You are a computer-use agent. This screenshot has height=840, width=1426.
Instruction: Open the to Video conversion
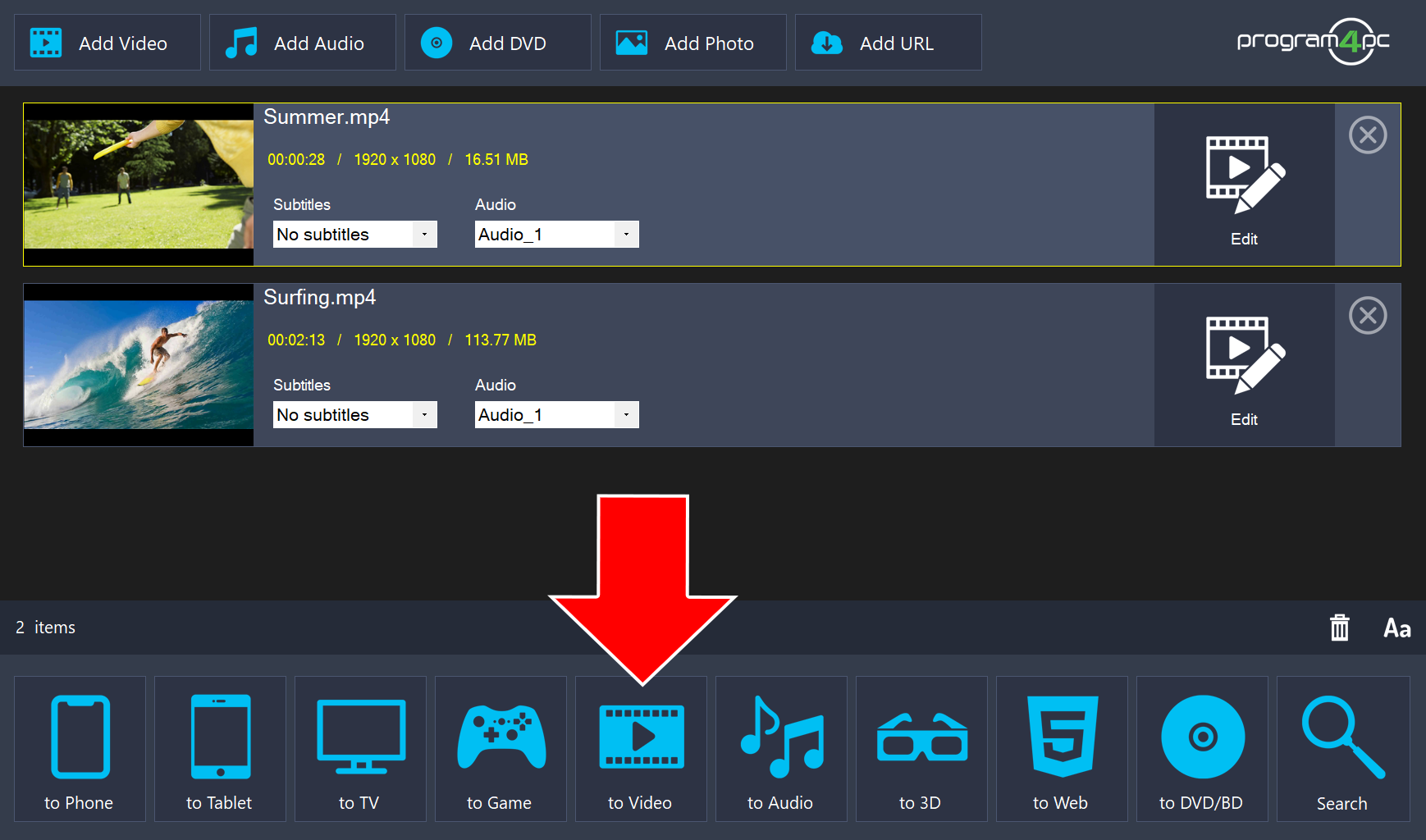[641, 749]
